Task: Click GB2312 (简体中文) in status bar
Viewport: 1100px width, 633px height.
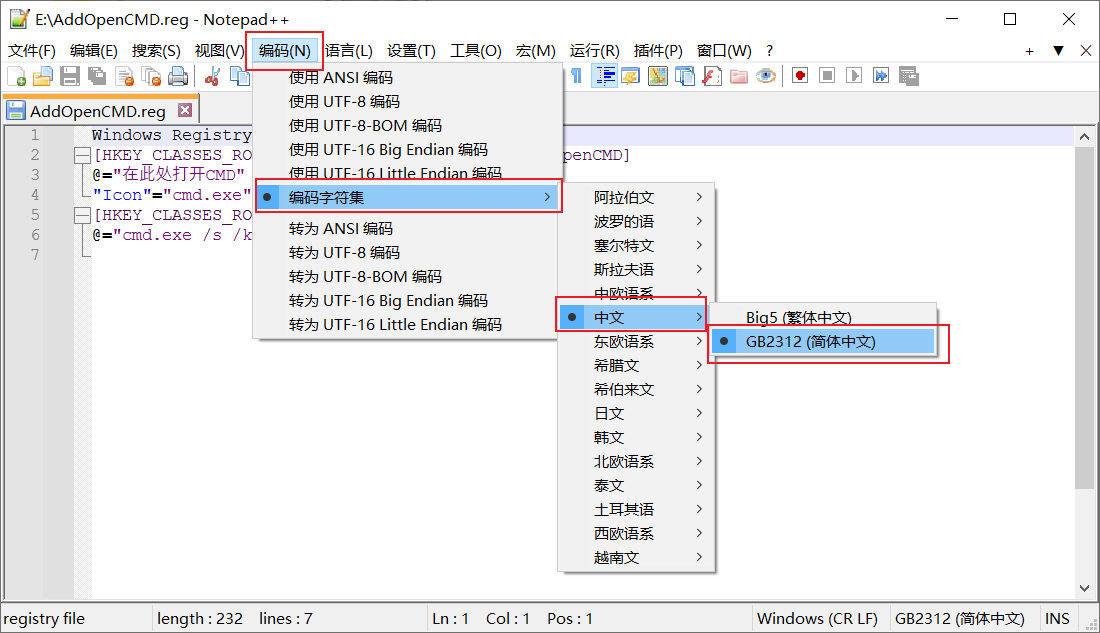Action: point(959,618)
